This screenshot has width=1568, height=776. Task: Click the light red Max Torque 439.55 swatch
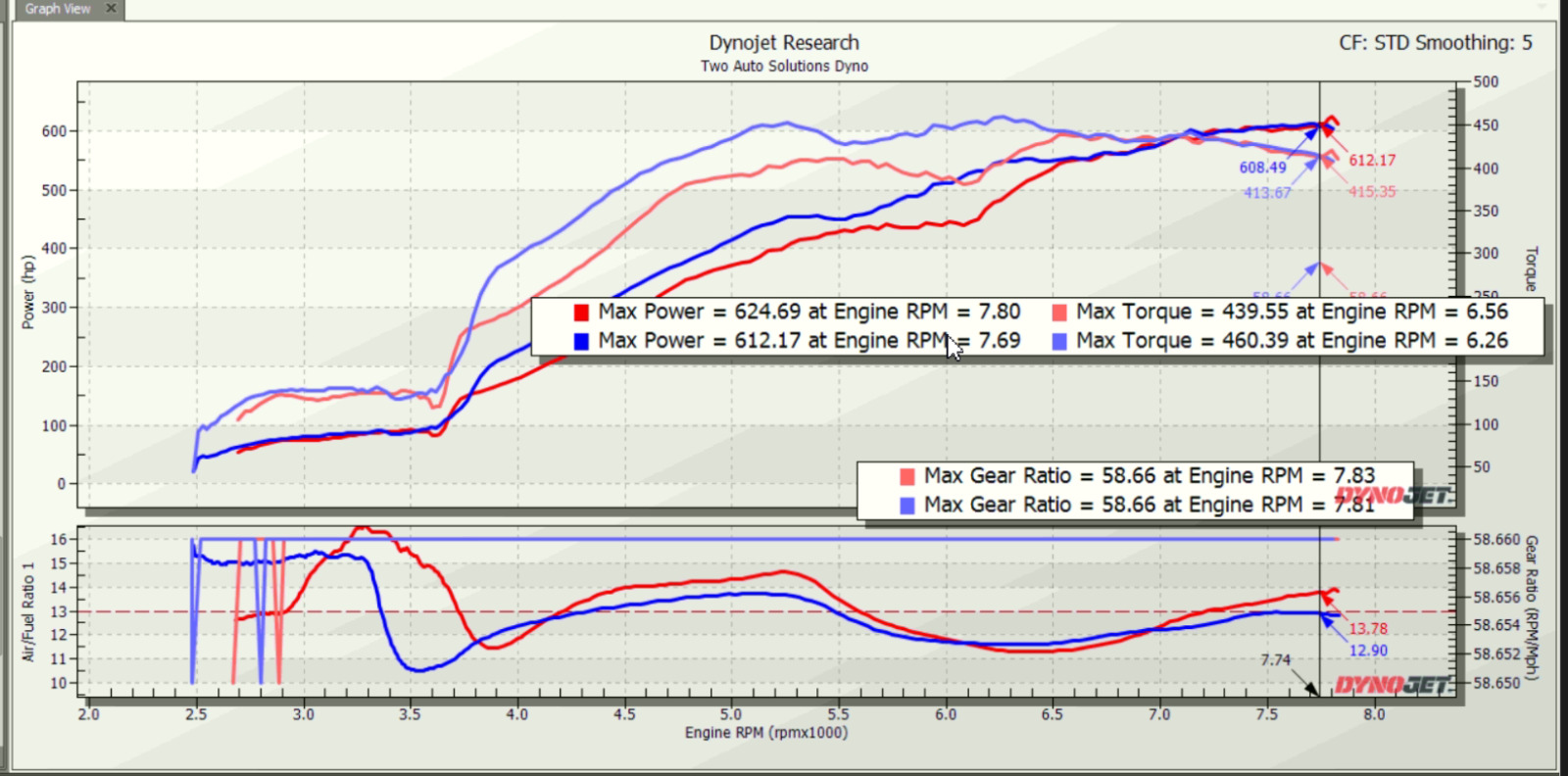(x=1059, y=313)
